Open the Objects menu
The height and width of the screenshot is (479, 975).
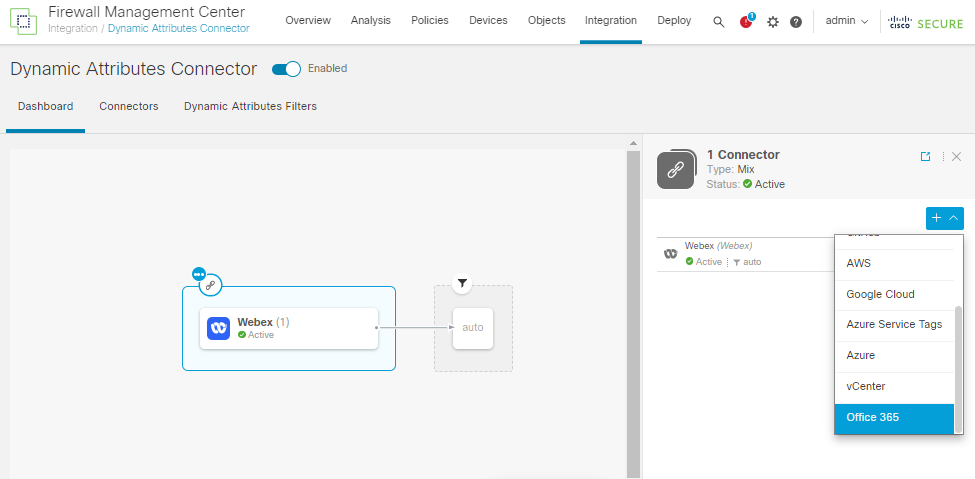(547, 21)
